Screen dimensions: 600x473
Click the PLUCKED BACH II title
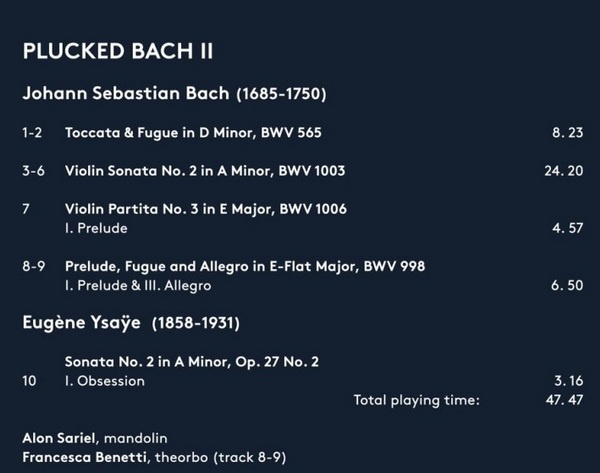click(118, 51)
